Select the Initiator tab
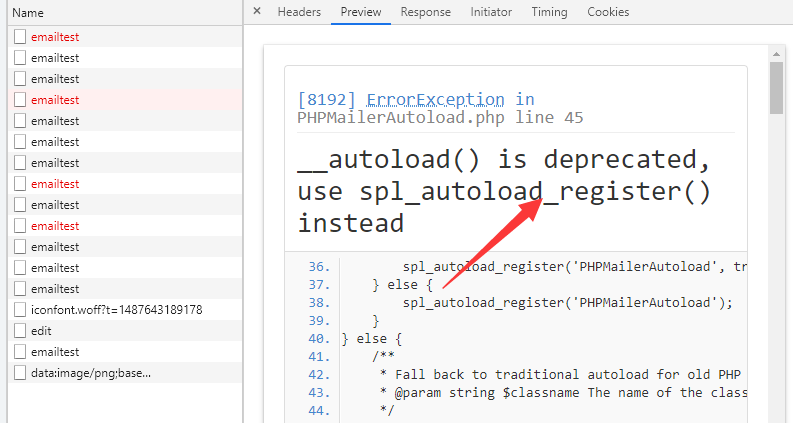 click(491, 12)
